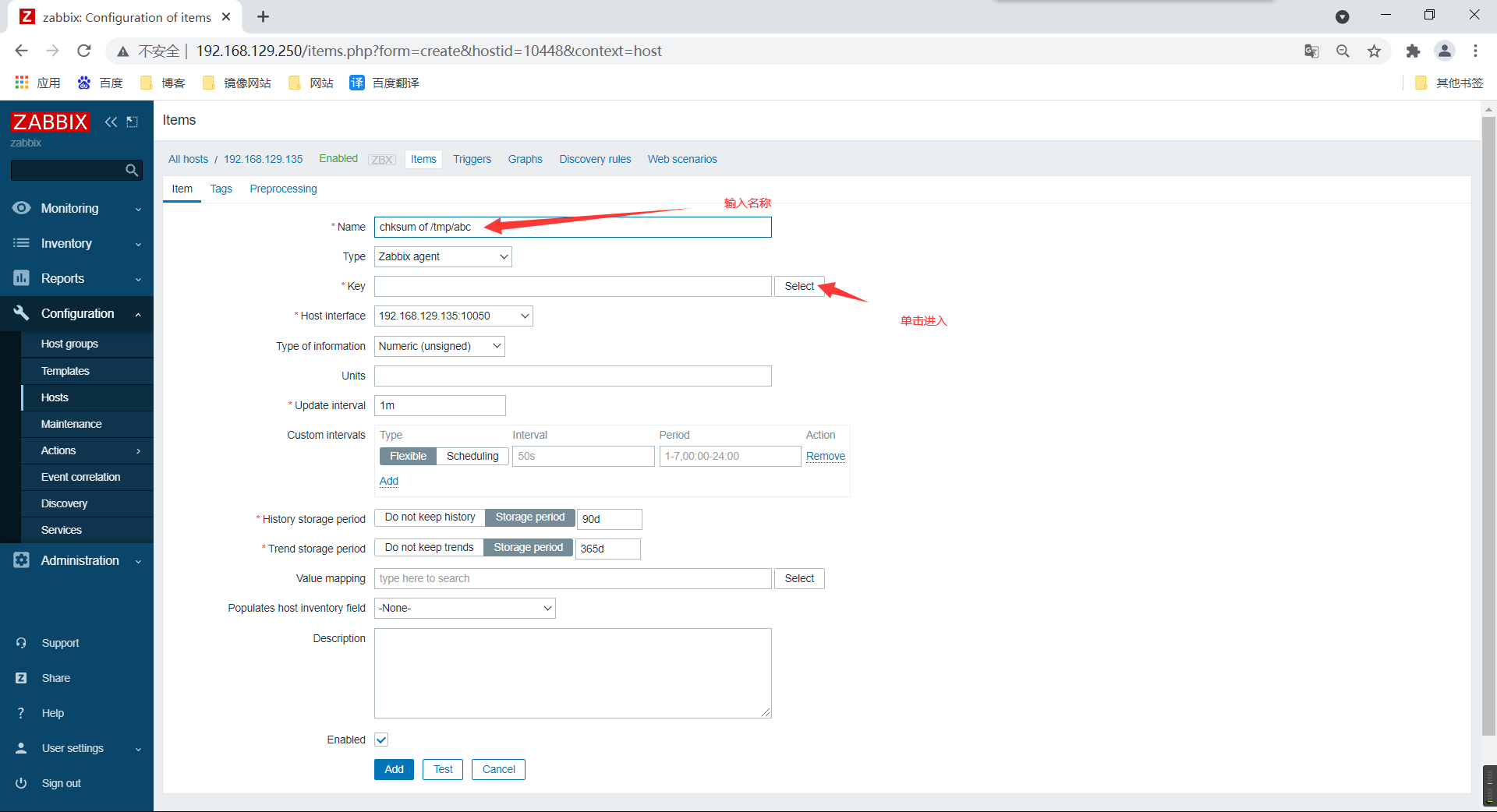The width and height of the screenshot is (1497, 812).
Task: Click the Help question mark icon
Action: pyautogui.click(x=21, y=713)
